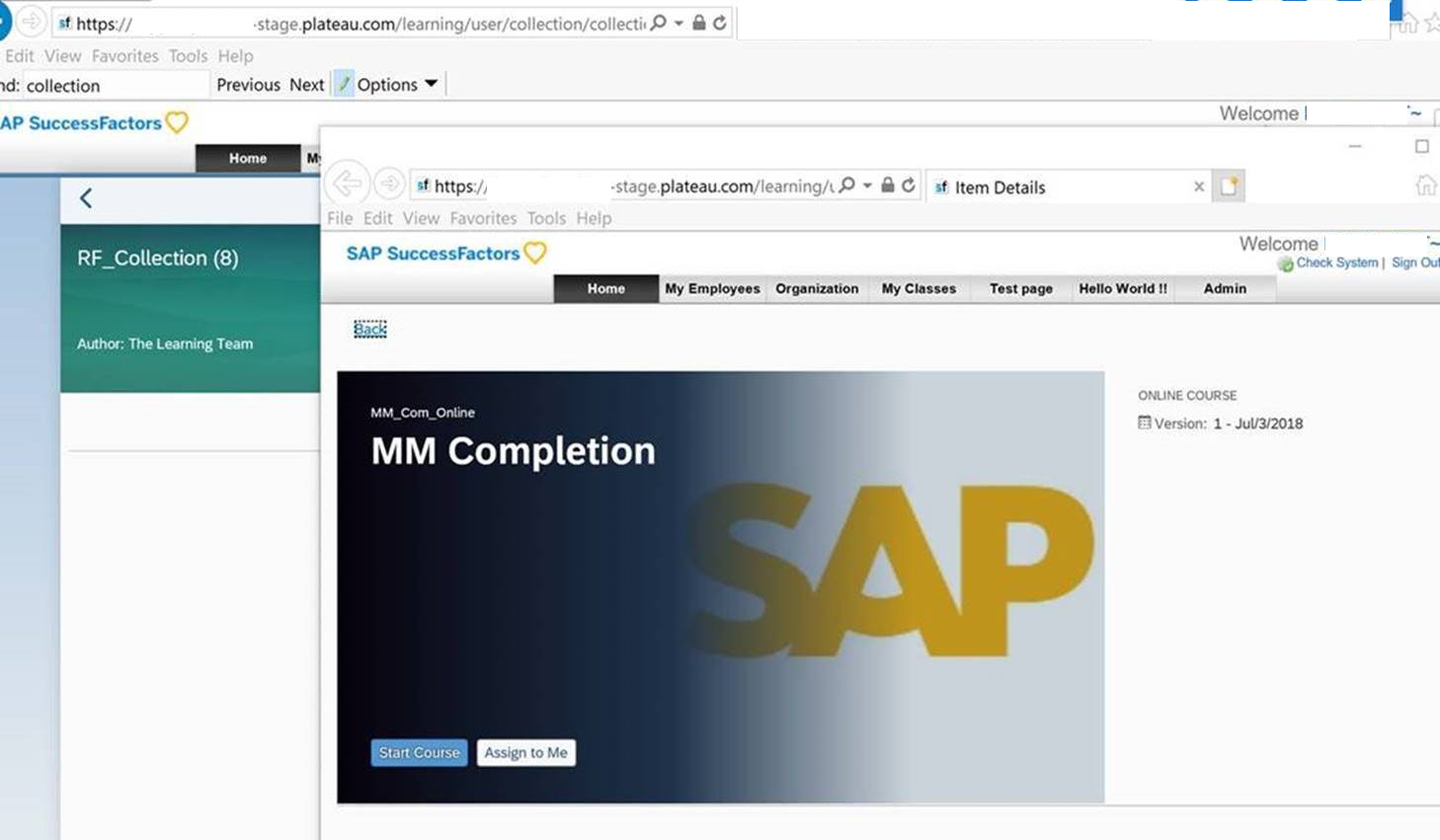
Task: Click lock icon in background address bar
Action: coord(699,22)
